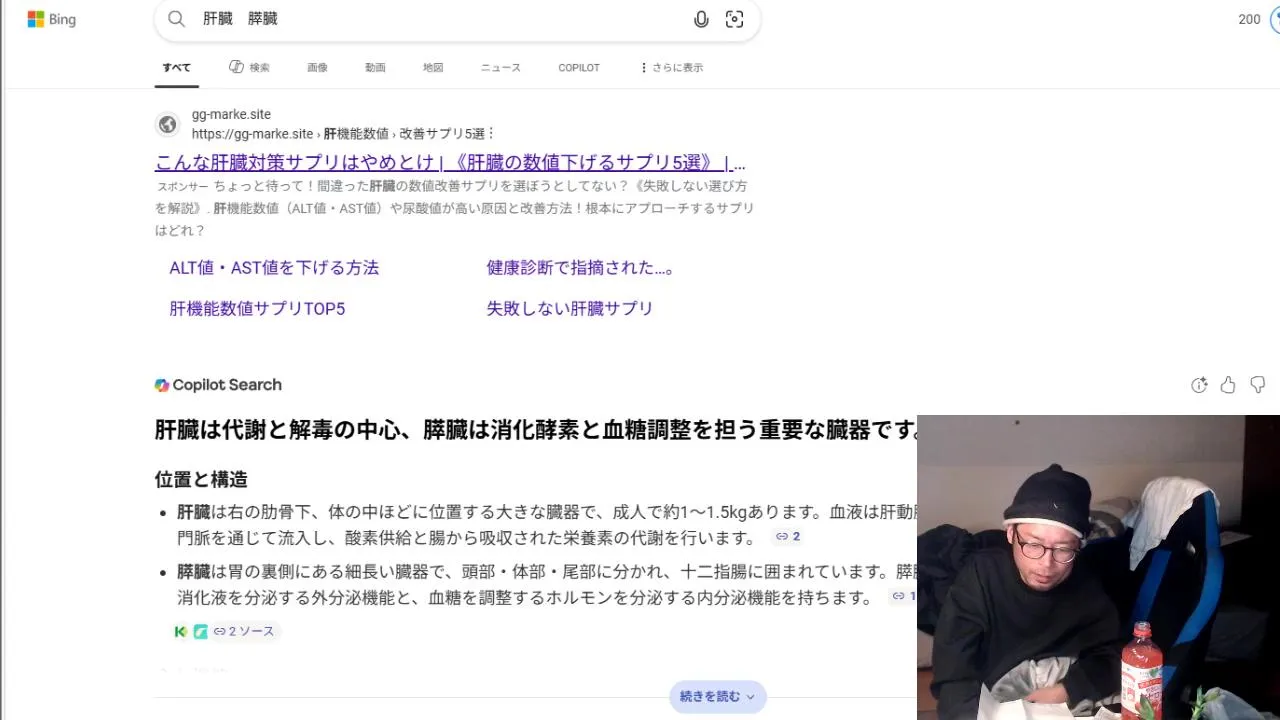The image size is (1280, 720).
Task: Start voice search with microphone icon
Action: [x=701, y=19]
